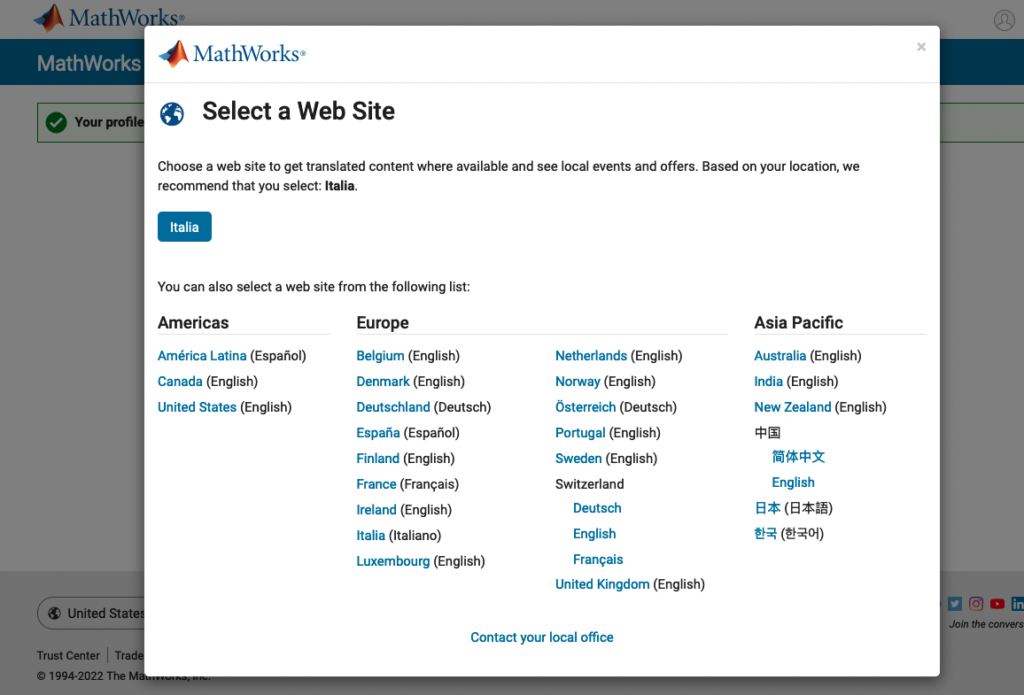Open the Twitter social icon
Image resolution: width=1024 pixels, height=695 pixels.
(954, 604)
